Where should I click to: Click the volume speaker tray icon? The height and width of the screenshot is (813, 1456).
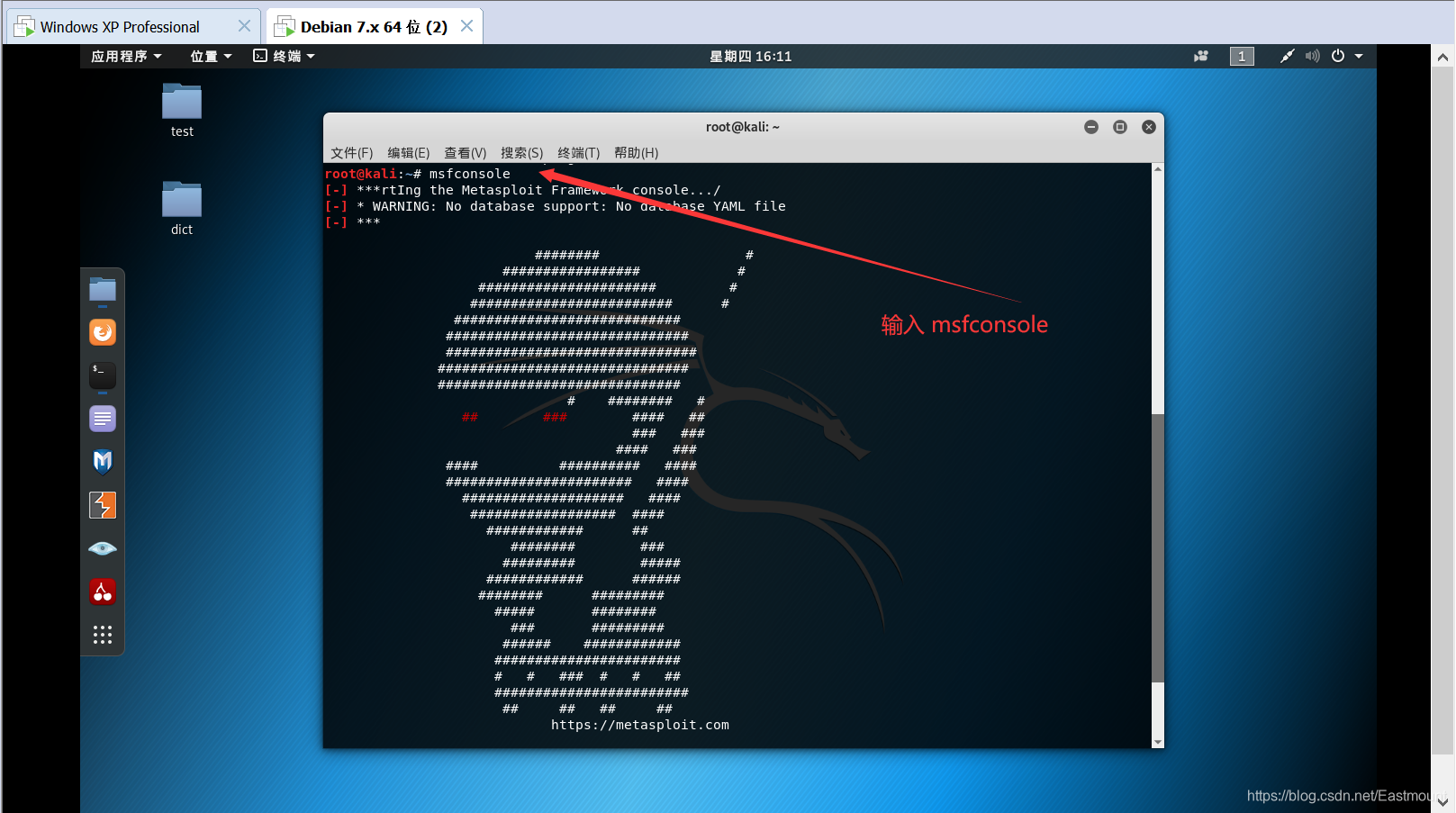(x=1313, y=56)
